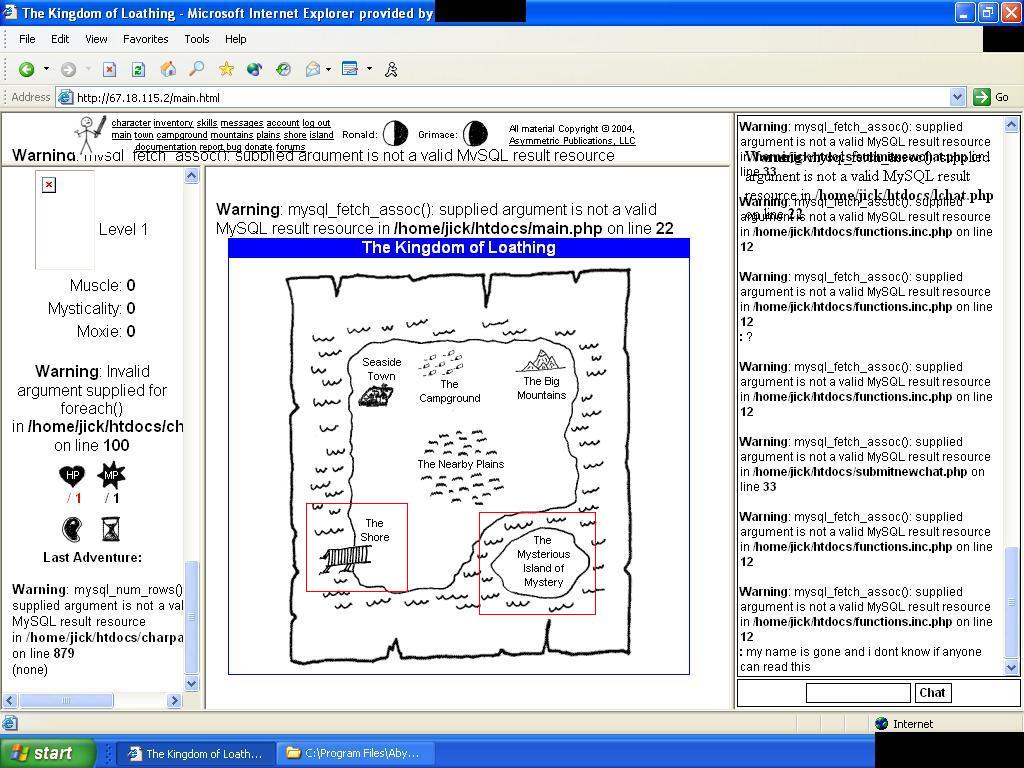This screenshot has height=768, width=1024.
Task: Click the HP heart icon
Action: [72, 475]
